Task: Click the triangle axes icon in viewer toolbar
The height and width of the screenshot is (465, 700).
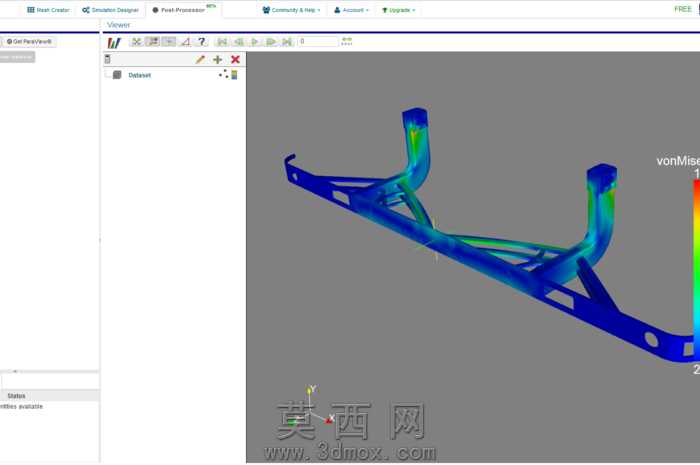Action: click(186, 42)
